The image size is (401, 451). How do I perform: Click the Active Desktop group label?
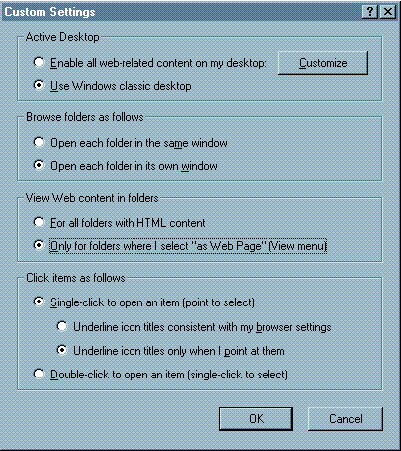click(x=62, y=37)
